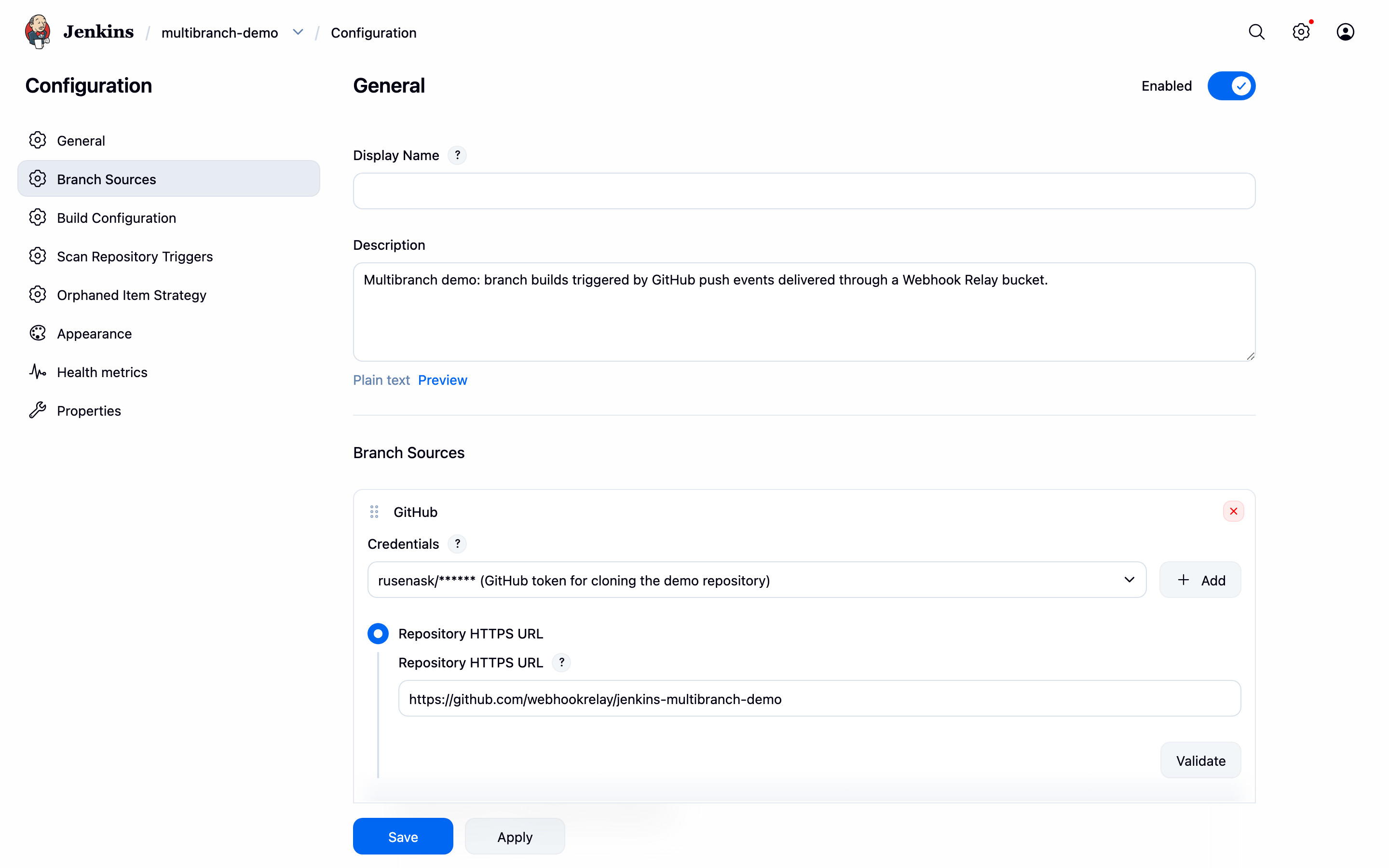Go to Scan Repository Triggers section

169,256
